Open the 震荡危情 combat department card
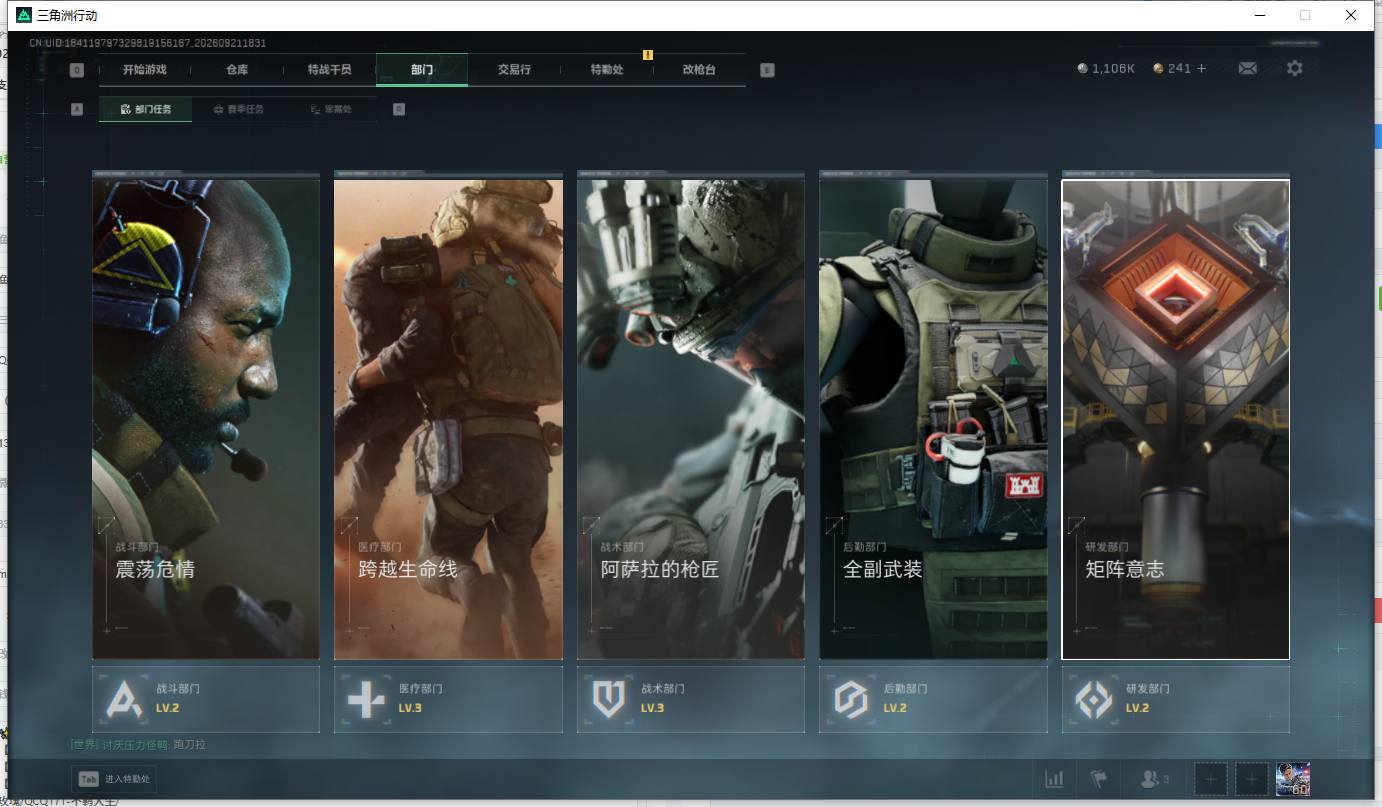Screen dimensions: 1382x807 (x=206, y=419)
